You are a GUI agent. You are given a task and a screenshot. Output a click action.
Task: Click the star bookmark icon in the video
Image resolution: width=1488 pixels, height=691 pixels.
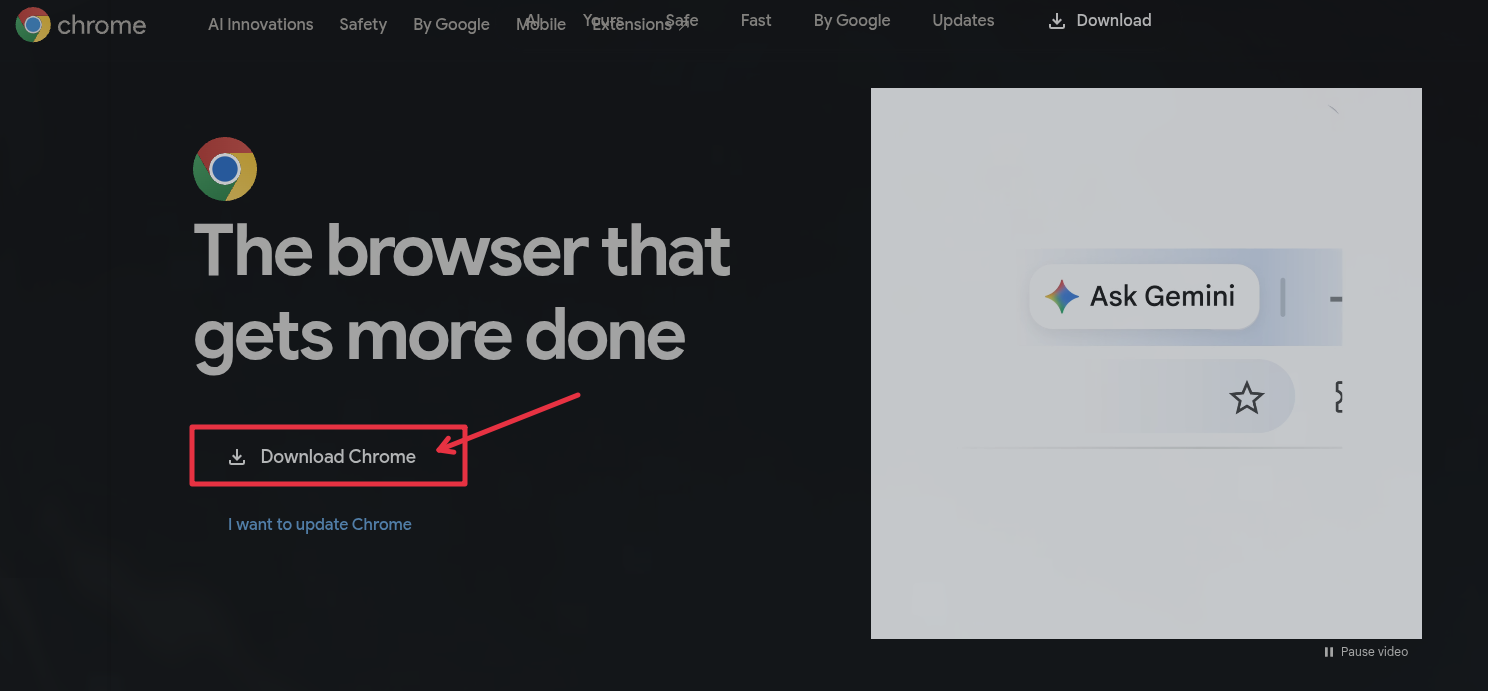pyautogui.click(x=1246, y=398)
